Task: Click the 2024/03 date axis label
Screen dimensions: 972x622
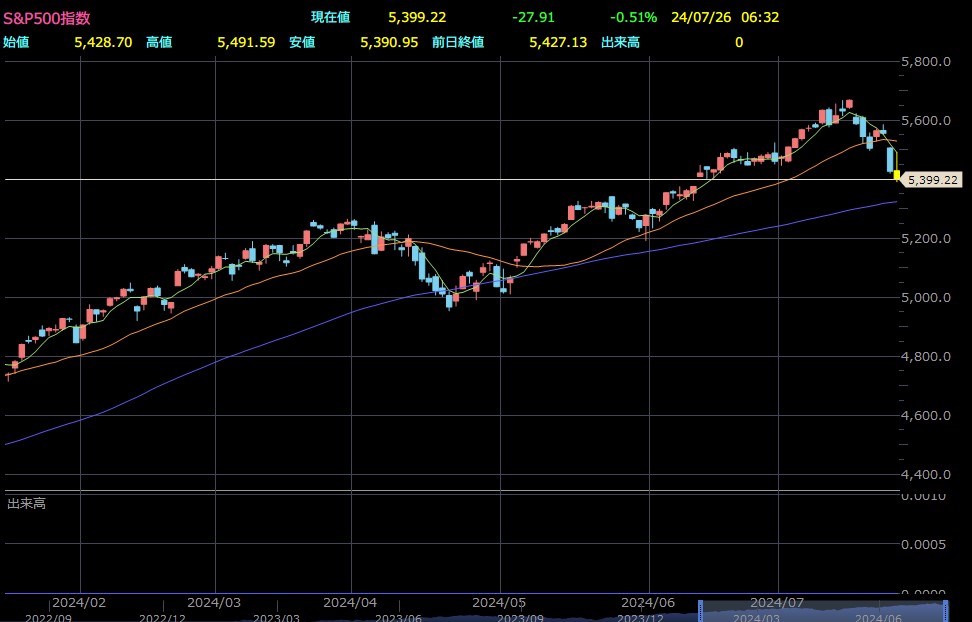Action: pos(214,603)
